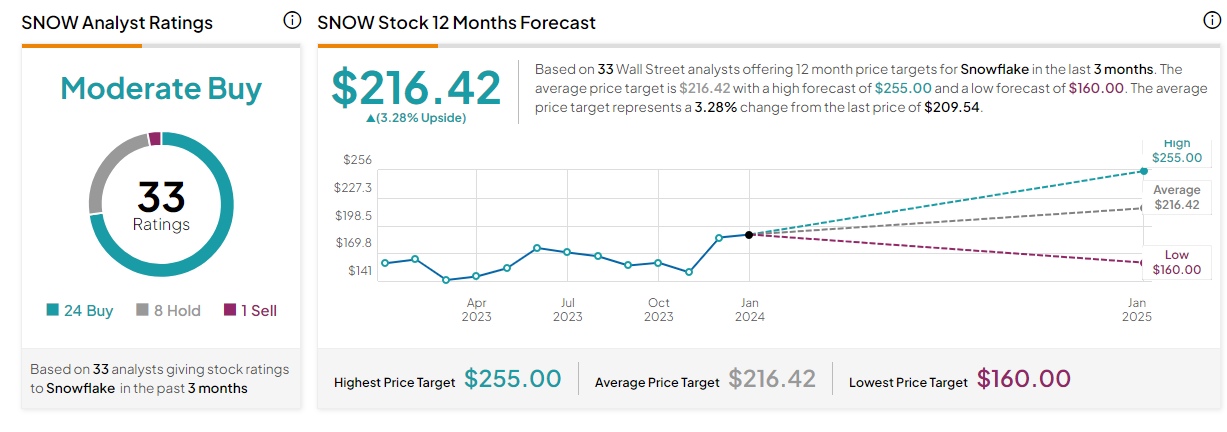Click the info icon beside SNOW Analyst Ratings
The width and height of the screenshot is (1227, 432).
[292, 21]
